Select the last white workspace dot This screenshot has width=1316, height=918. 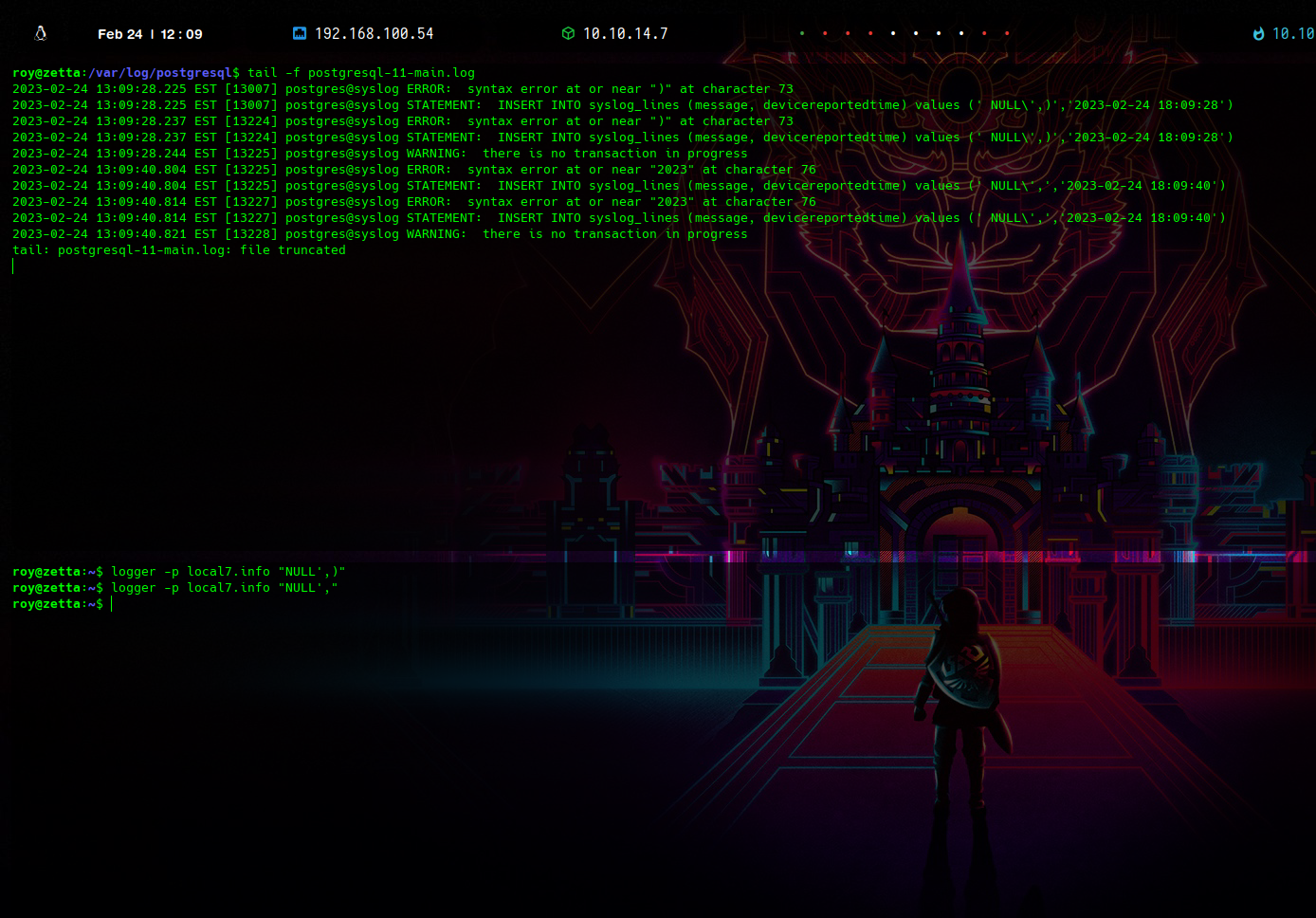tap(961, 33)
